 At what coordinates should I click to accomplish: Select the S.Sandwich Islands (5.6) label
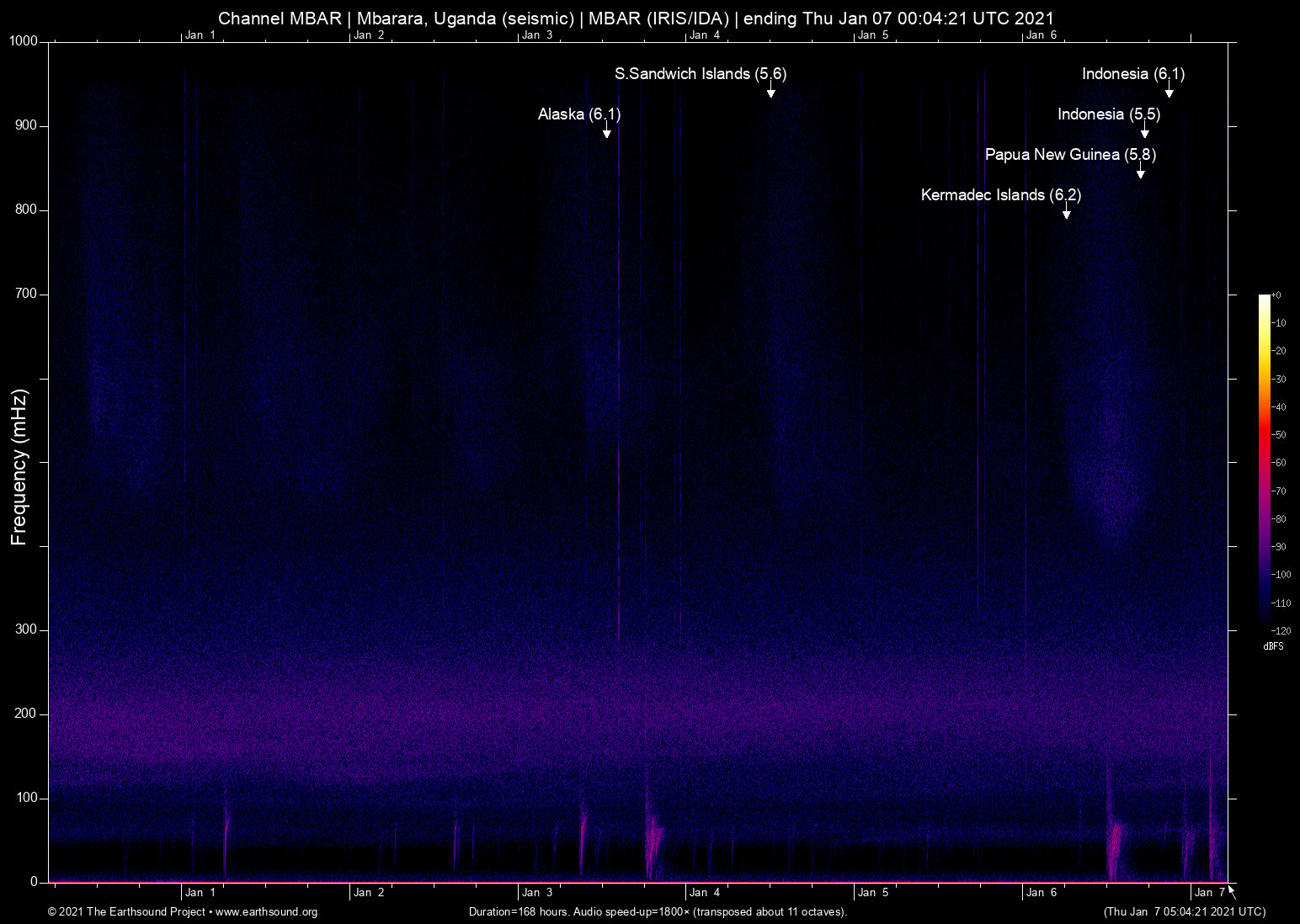coord(700,74)
